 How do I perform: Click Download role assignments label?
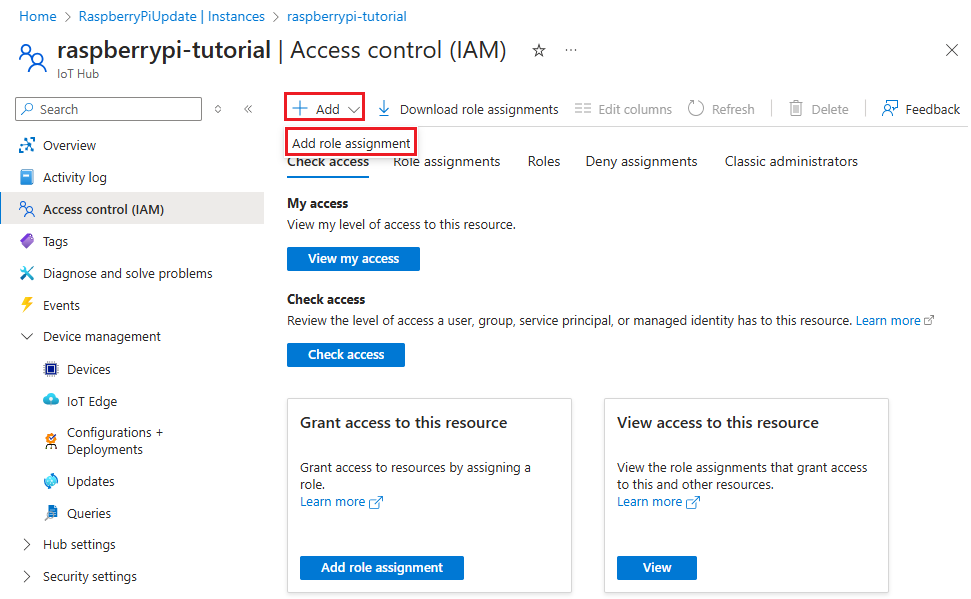point(479,110)
